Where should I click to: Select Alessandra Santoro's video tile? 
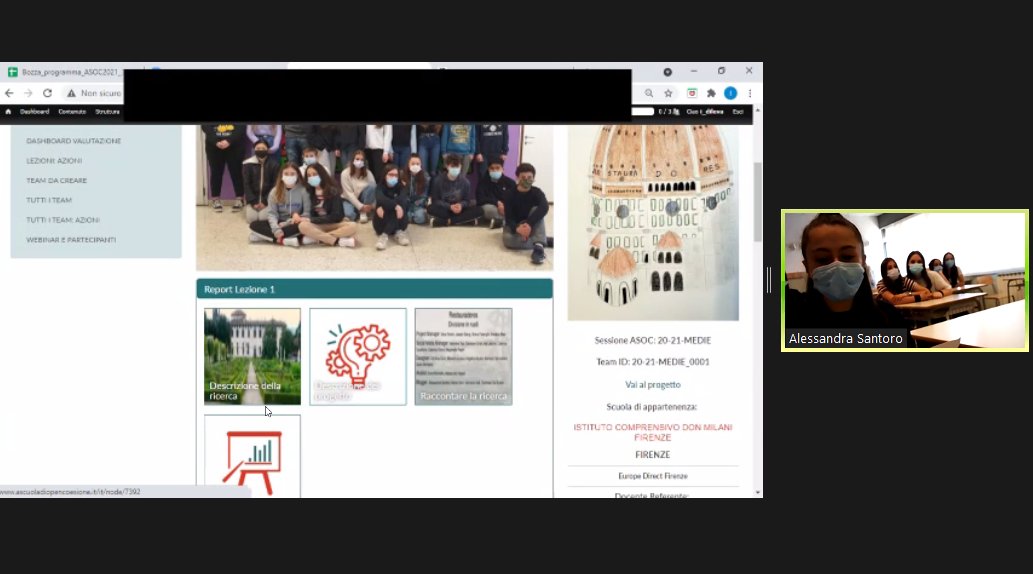coord(905,280)
